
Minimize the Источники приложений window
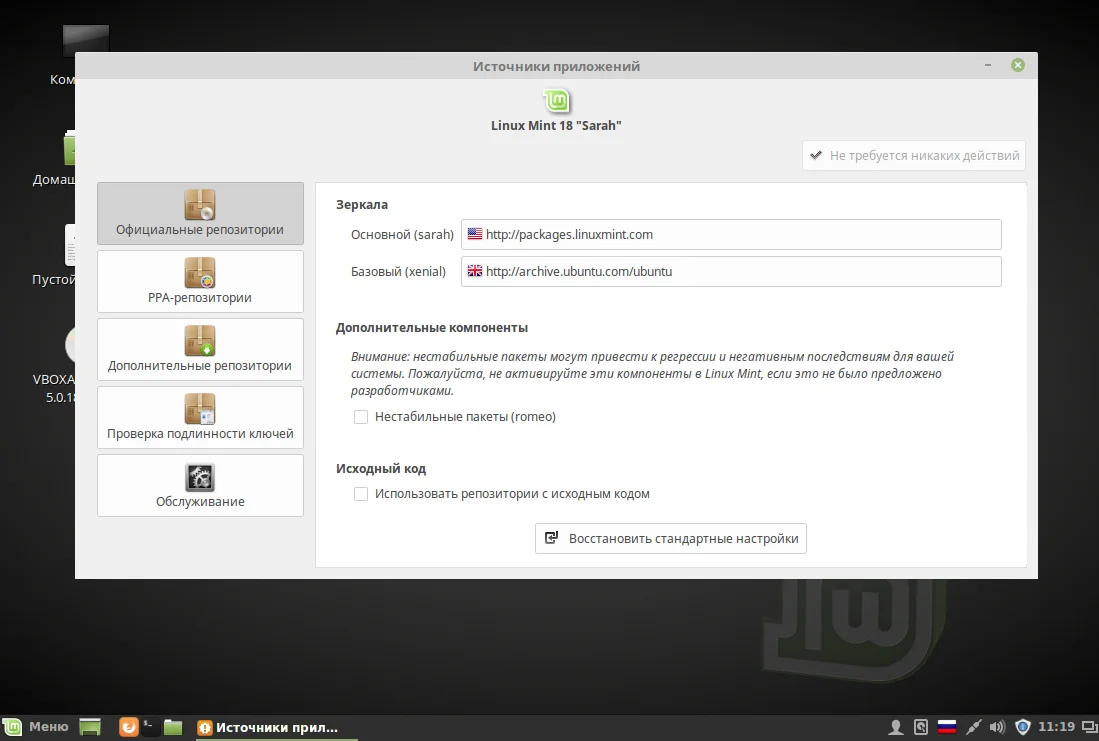coord(988,65)
